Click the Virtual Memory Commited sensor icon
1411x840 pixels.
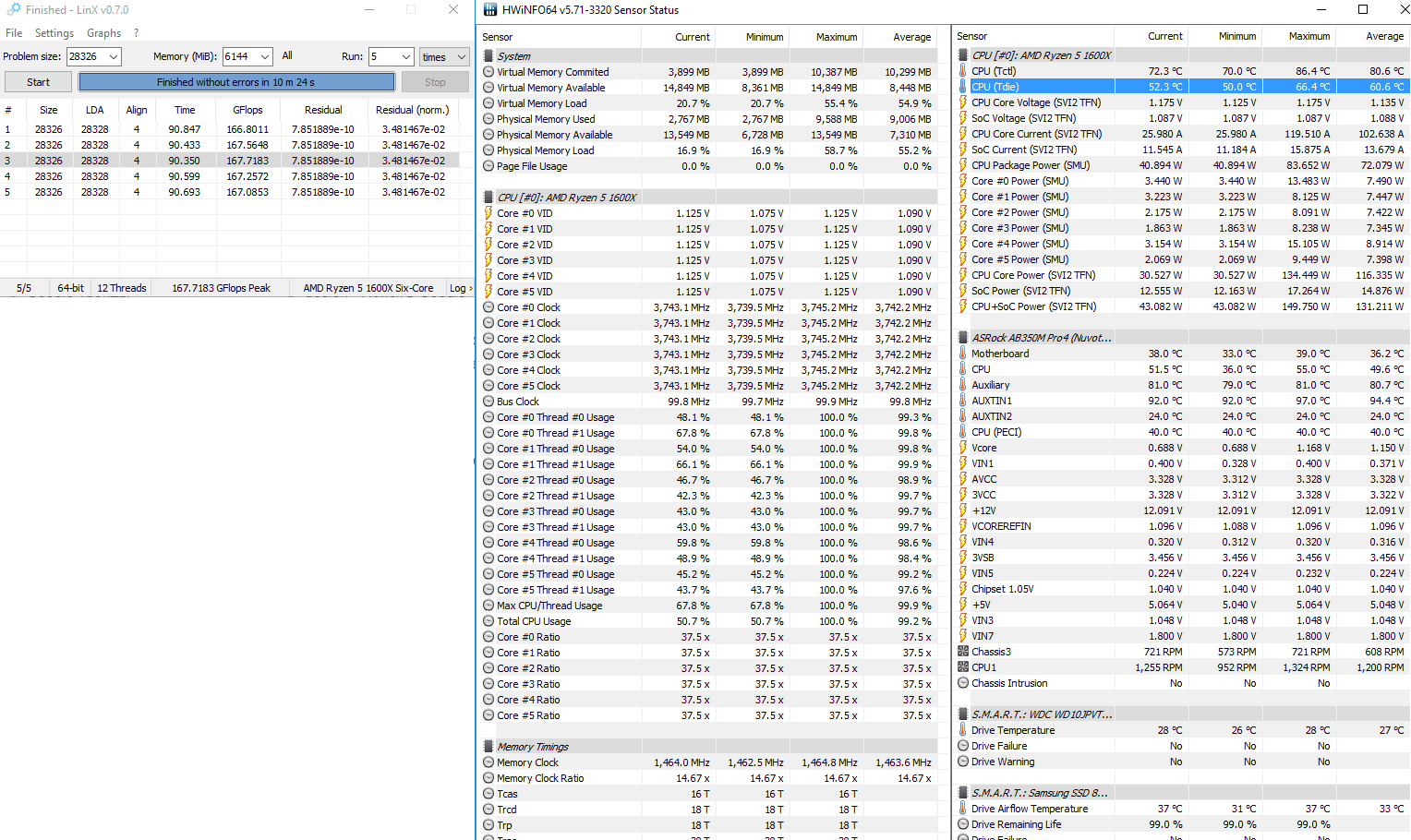click(488, 72)
